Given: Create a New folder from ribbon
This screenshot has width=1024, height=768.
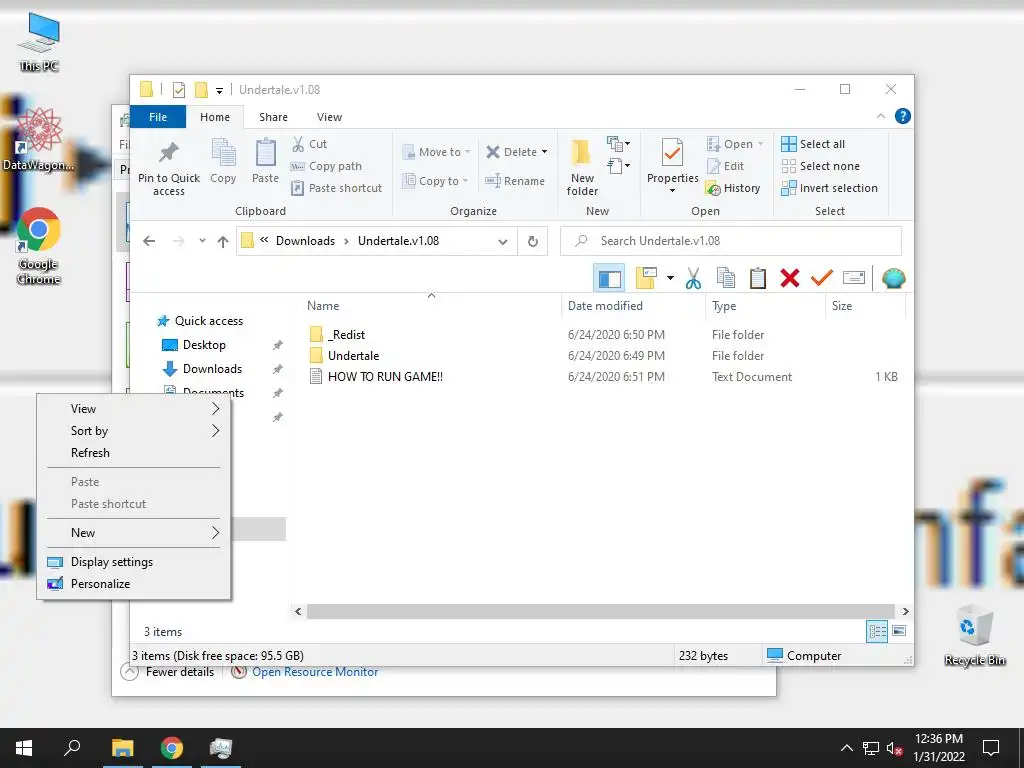Looking at the screenshot, I should pos(582,167).
